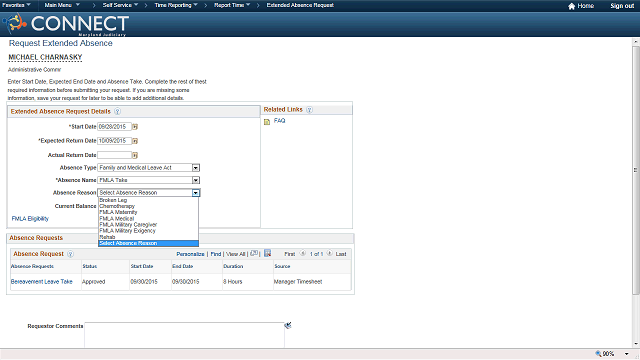Click Personalize in the grid header
This screenshot has height=360, width=640.
click(190, 254)
